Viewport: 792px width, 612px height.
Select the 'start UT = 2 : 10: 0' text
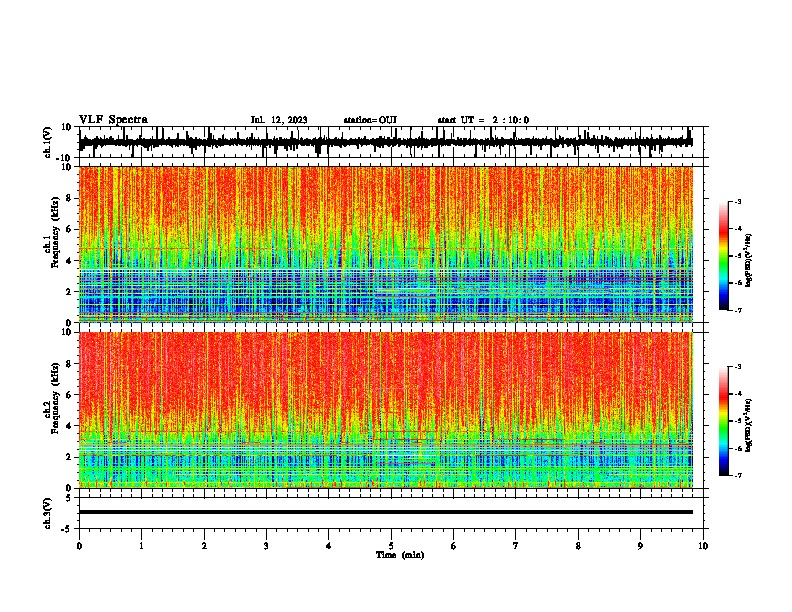(483, 120)
